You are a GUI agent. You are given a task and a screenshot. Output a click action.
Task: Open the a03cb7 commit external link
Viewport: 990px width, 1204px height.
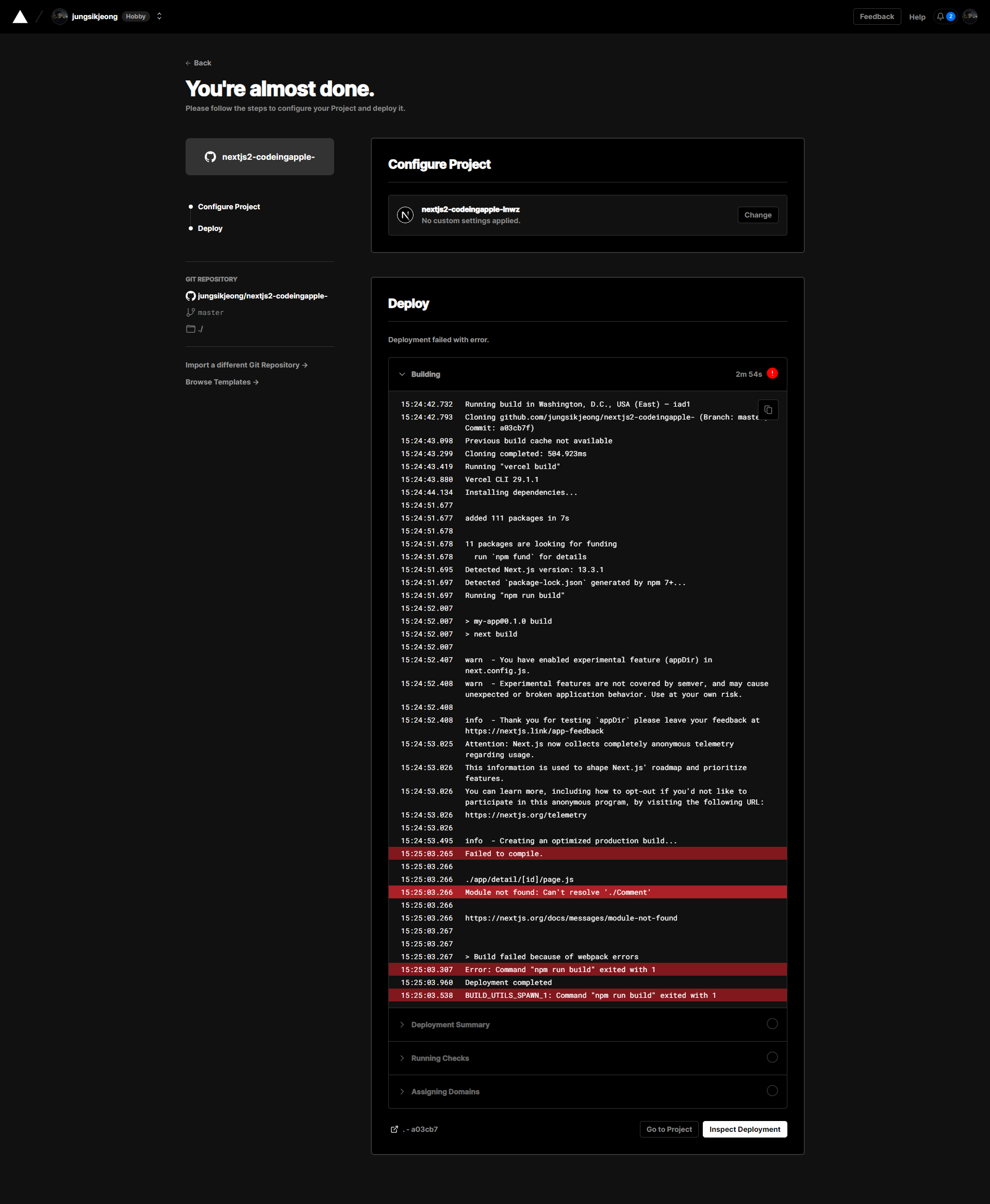[414, 1129]
